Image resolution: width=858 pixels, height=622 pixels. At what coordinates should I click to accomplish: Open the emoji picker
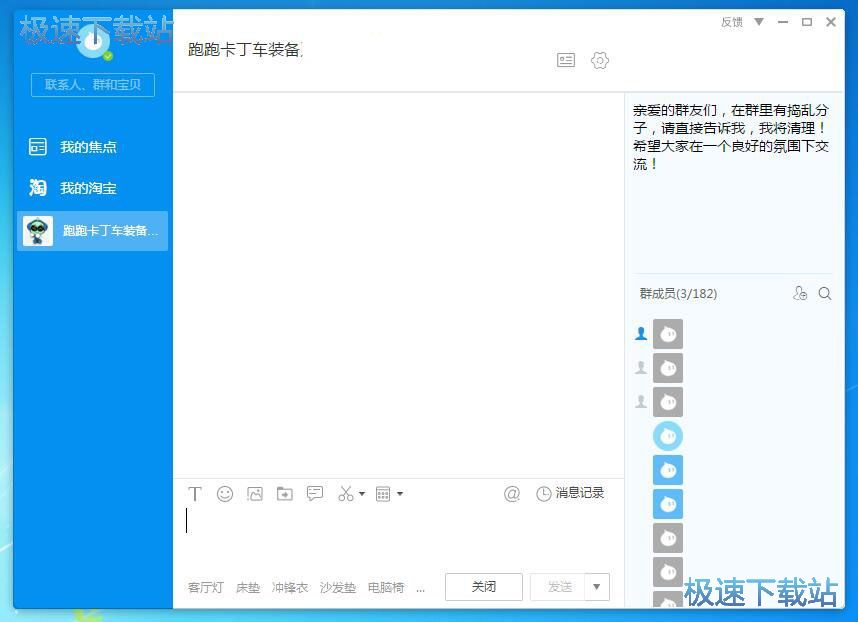pyautogui.click(x=225, y=493)
